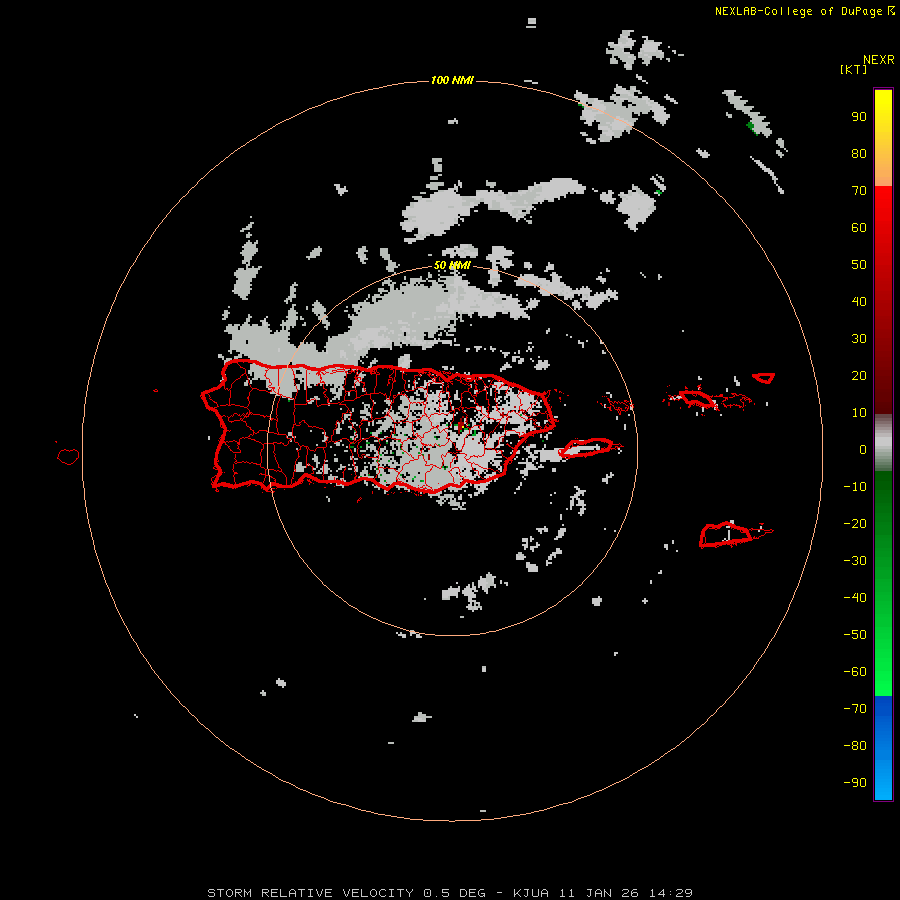Click the '100 NMI' range ring label
Screen dimensions: 900x900
[x=452, y=80]
